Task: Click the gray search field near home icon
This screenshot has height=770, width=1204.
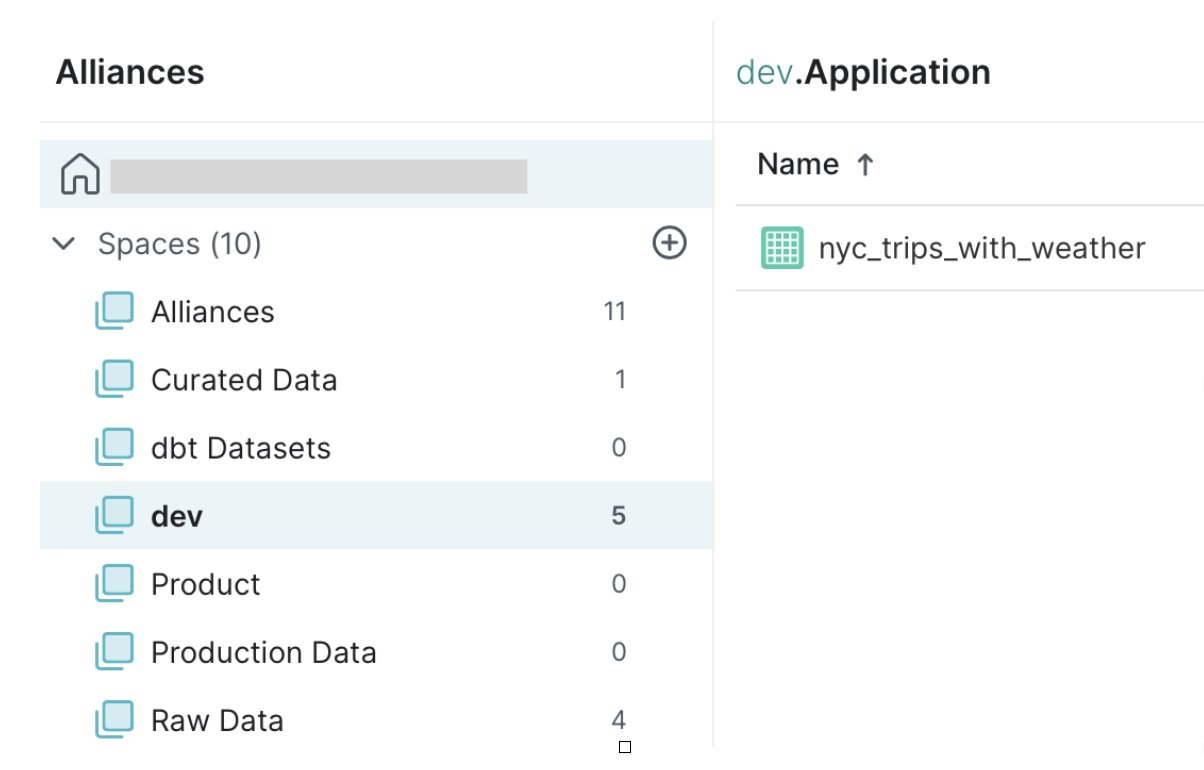Action: point(320,174)
